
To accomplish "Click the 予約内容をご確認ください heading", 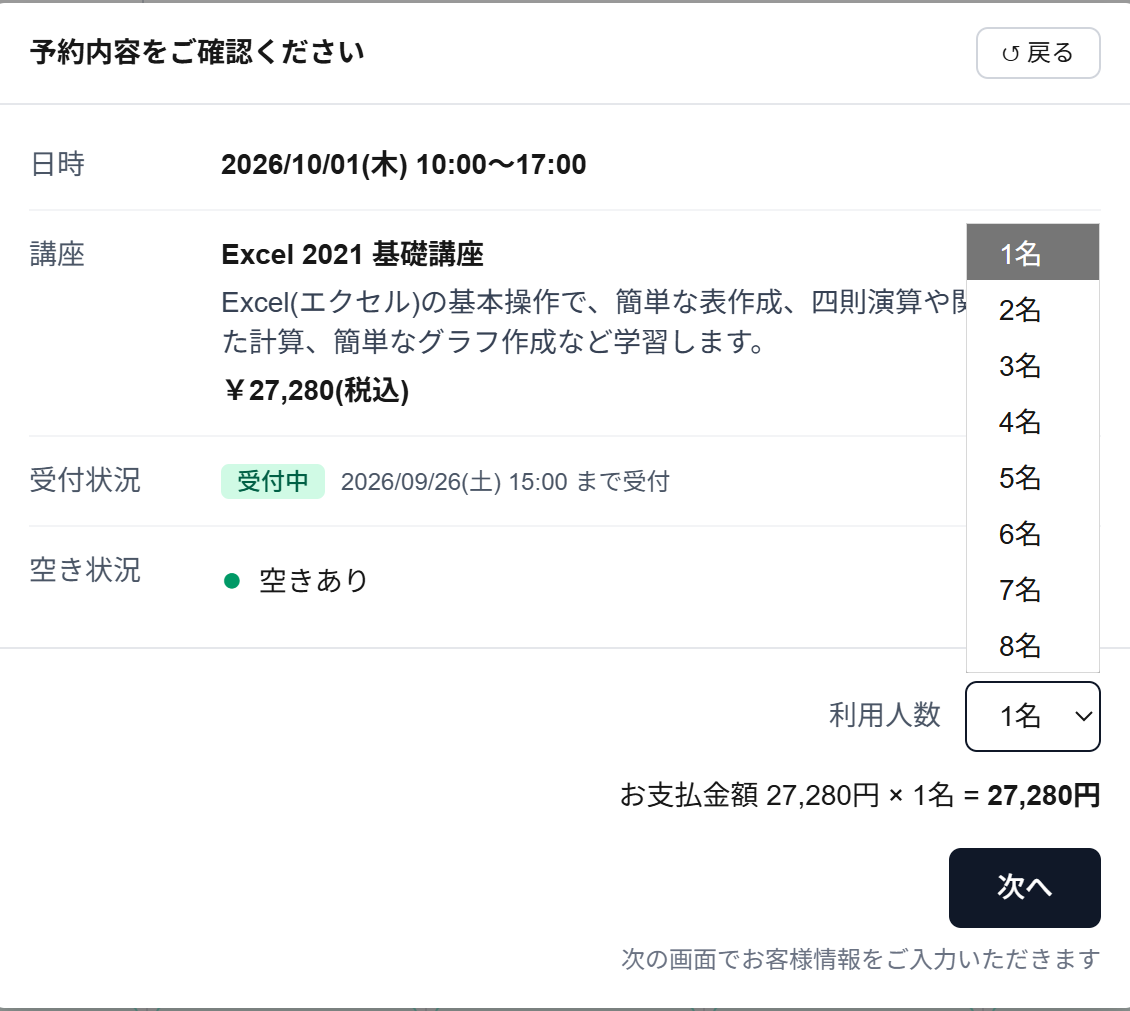I will [x=197, y=52].
